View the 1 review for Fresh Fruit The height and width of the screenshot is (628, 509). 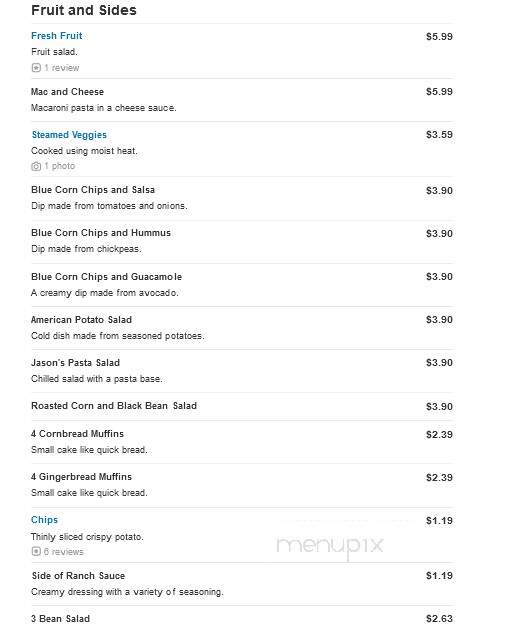pyautogui.click(x=62, y=68)
